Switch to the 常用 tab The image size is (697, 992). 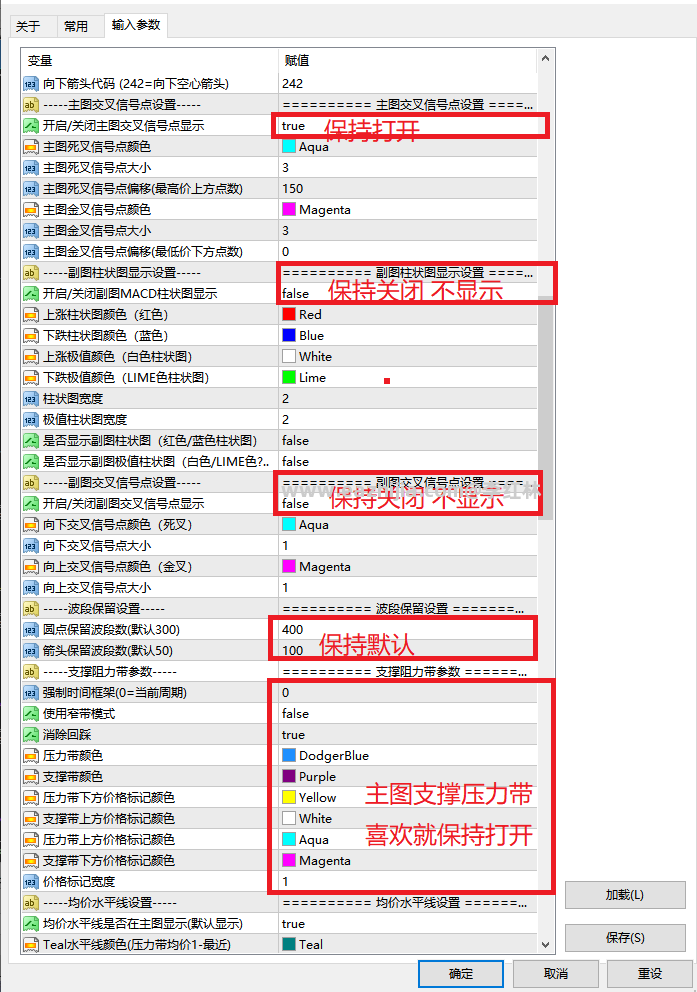(x=76, y=27)
